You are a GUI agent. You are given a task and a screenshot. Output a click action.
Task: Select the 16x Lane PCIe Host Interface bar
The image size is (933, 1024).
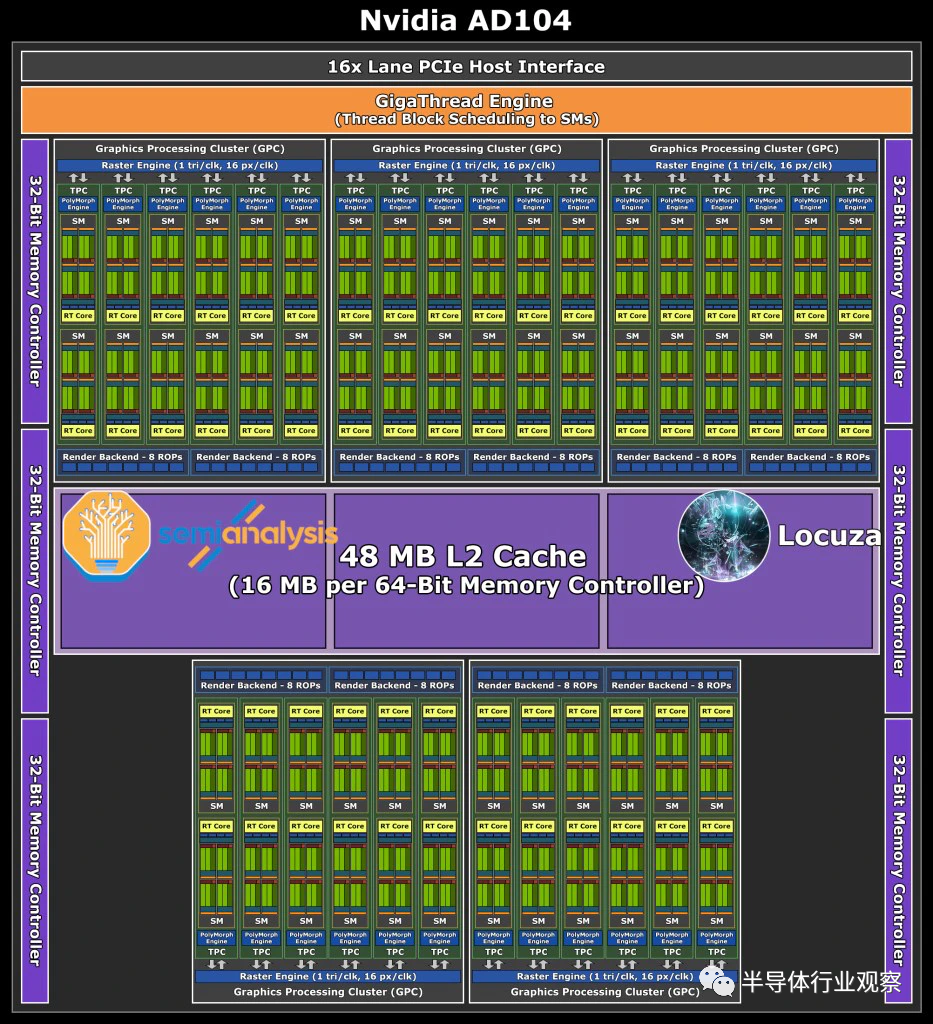pyautogui.click(x=466, y=67)
